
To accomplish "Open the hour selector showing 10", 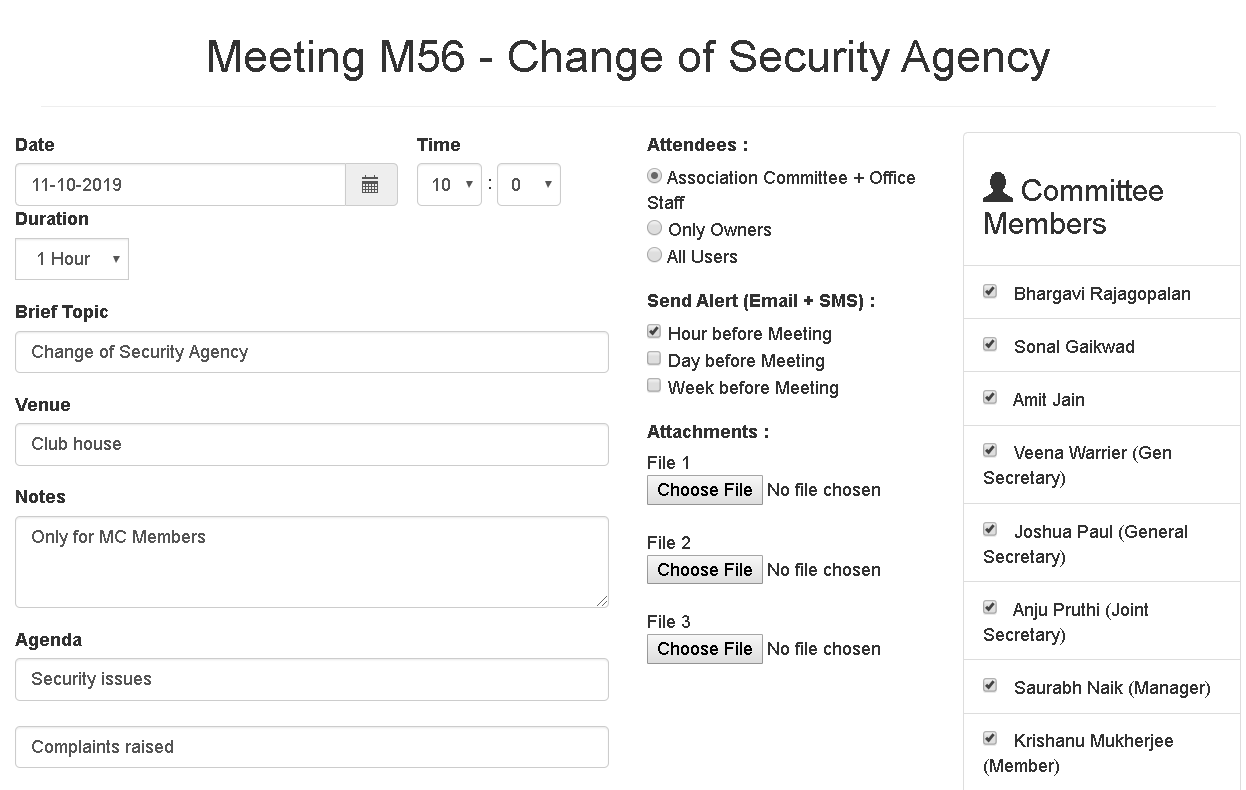I will tap(449, 184).
